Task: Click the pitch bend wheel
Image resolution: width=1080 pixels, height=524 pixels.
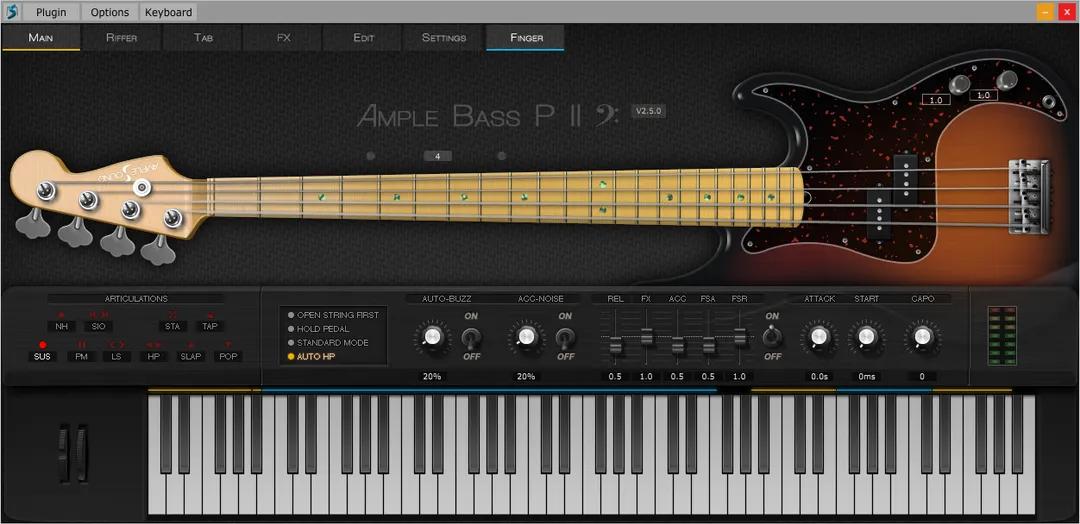Action: click(64, 454)
